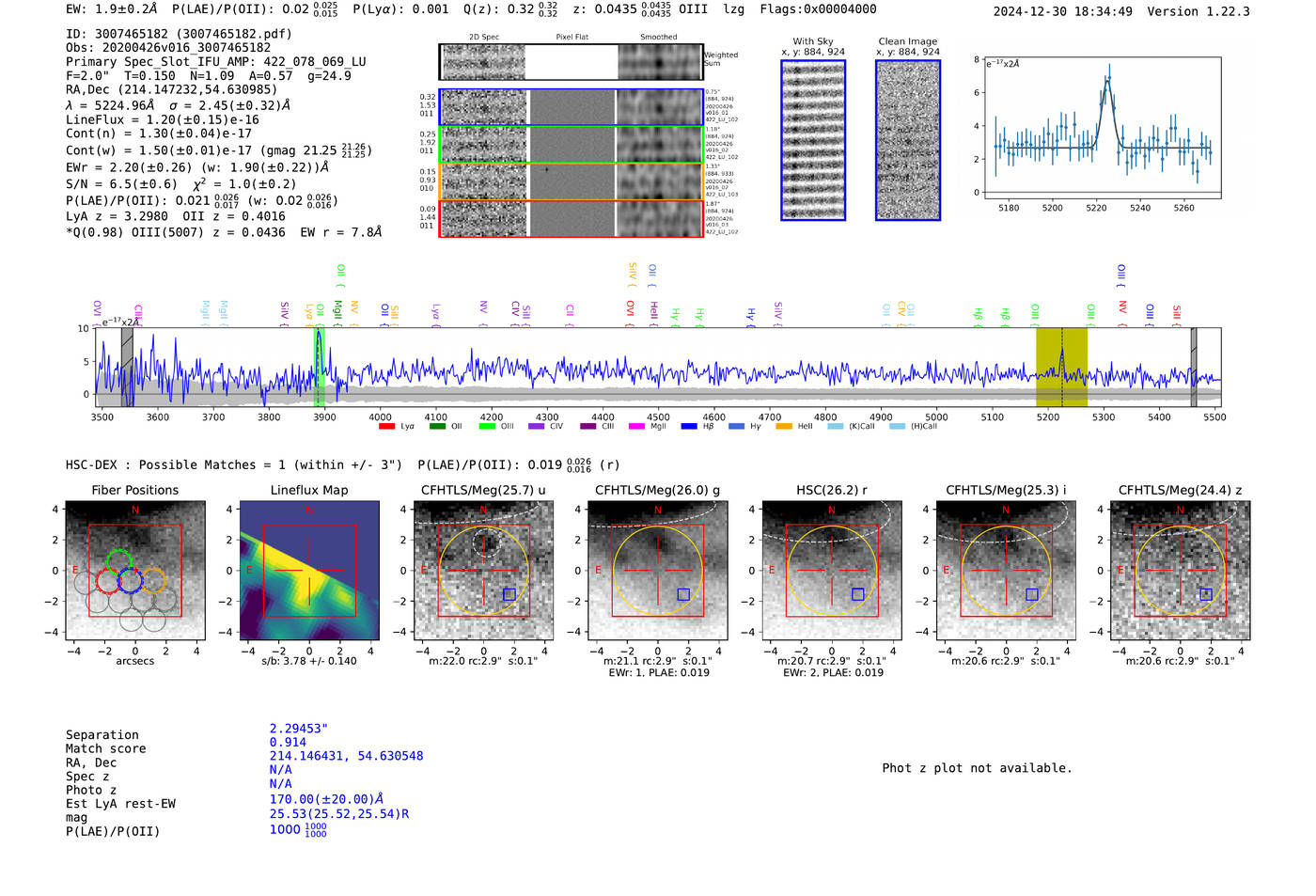
Task: Click the red Lyα legend swatch
Action: point(386,427)
